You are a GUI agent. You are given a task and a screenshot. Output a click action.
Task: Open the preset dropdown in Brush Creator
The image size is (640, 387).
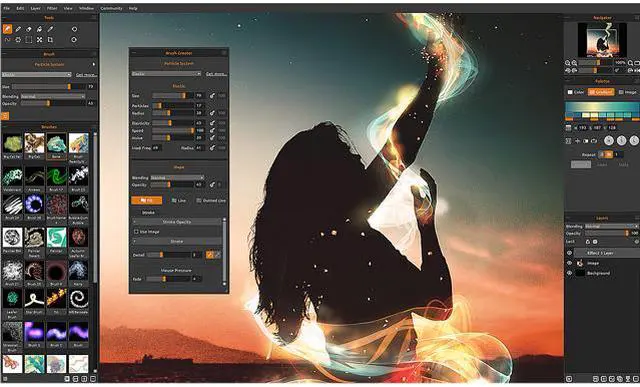point(166,74)
